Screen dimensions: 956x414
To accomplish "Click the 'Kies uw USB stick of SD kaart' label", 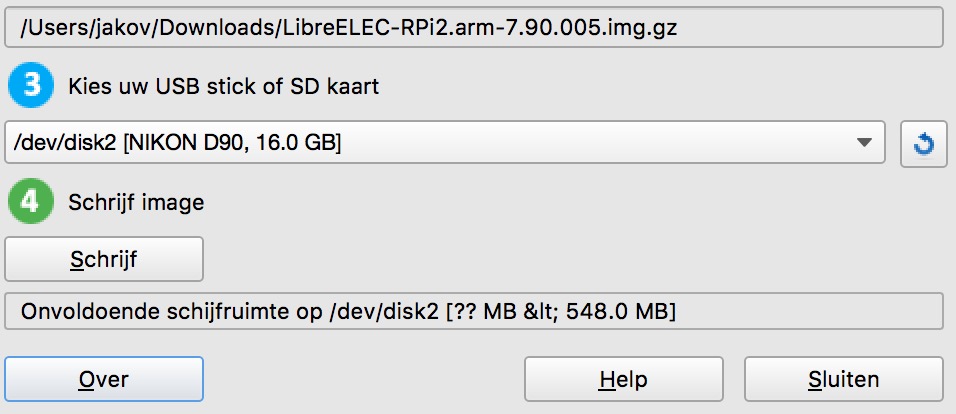I will (223, 87).
